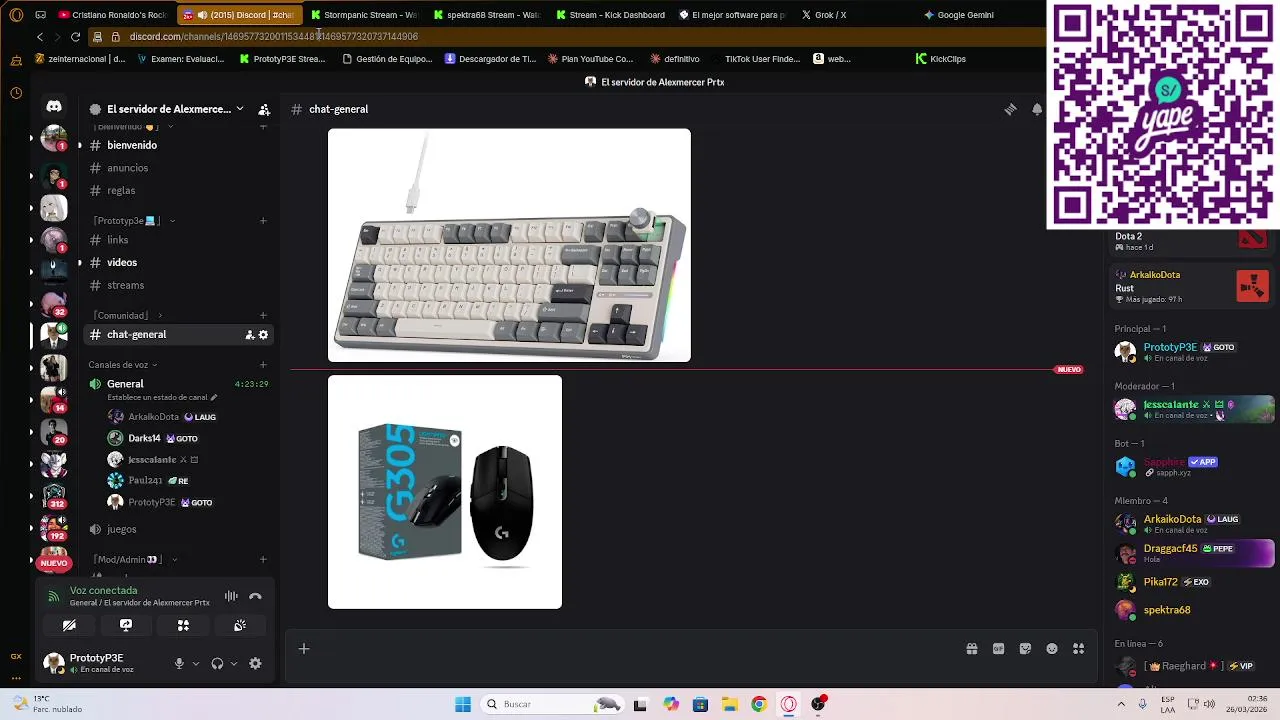Open Logitech G305 mouse image

point(445,492)
